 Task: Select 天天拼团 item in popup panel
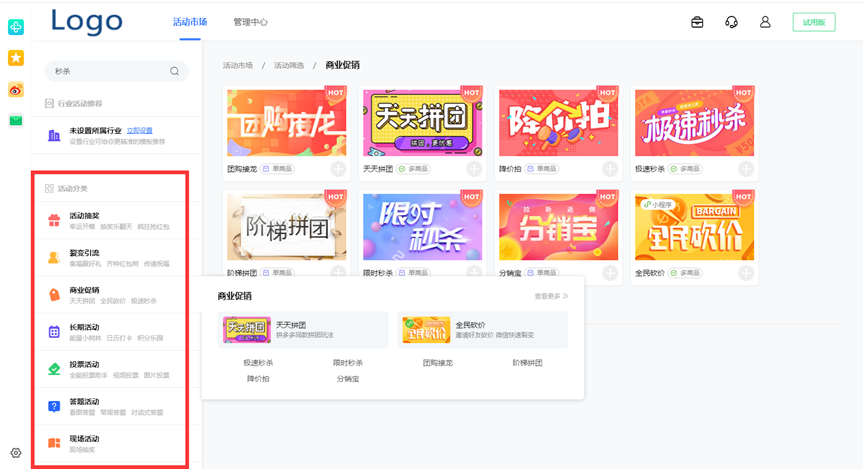coord(302,329)
